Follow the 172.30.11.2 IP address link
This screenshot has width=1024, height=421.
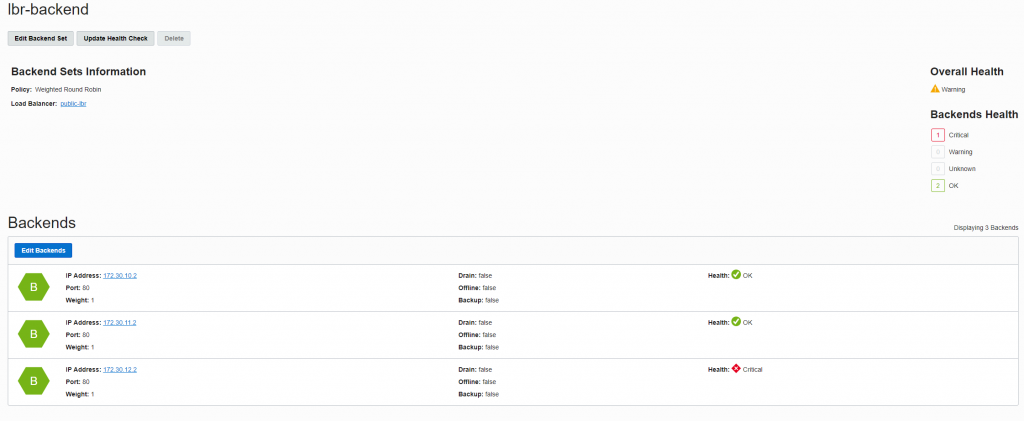[119, 322]
